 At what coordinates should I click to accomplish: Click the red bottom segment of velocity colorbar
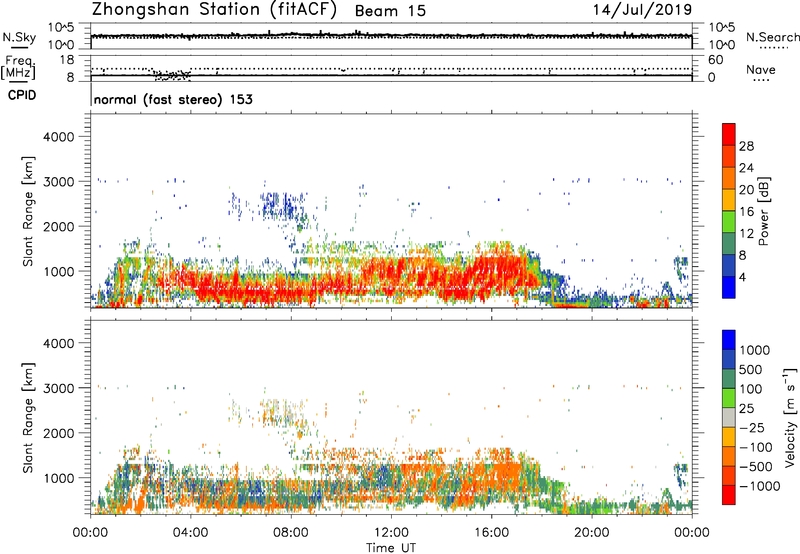click(729, 495)
